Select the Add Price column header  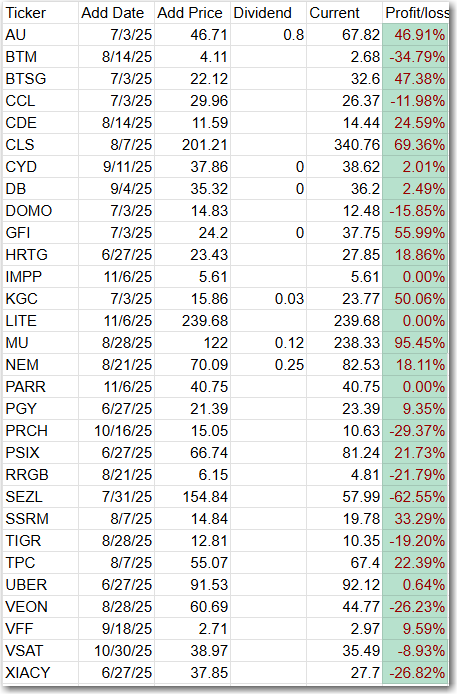pos(192,13)
